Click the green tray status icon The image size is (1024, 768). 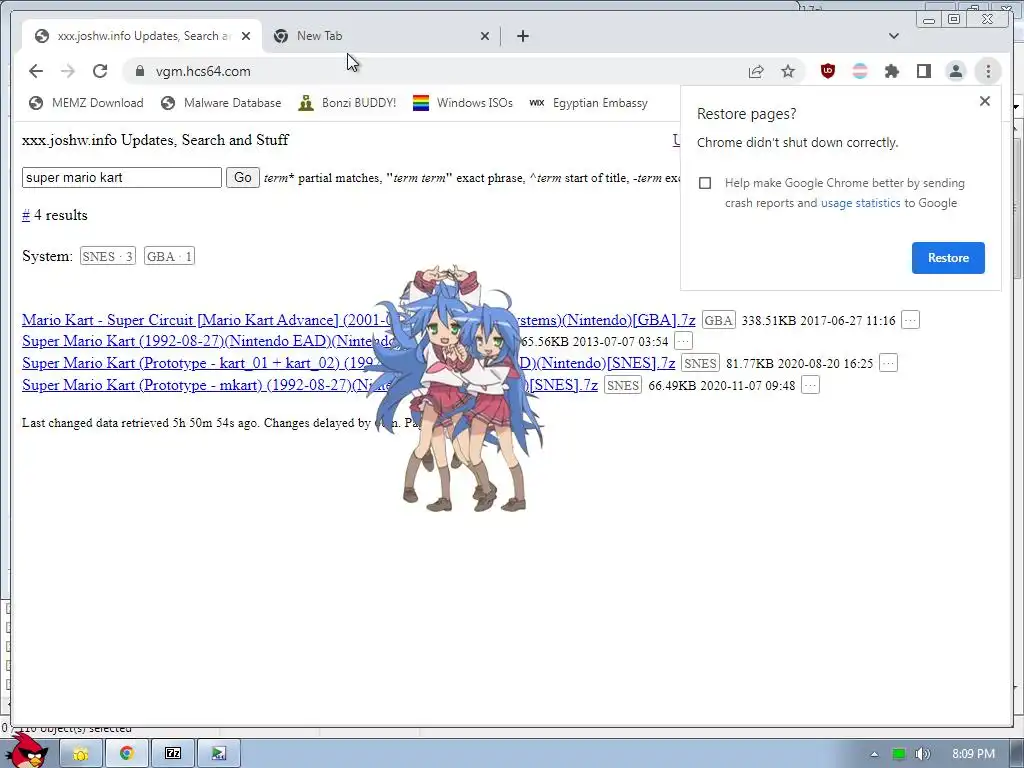pos(899,754)
